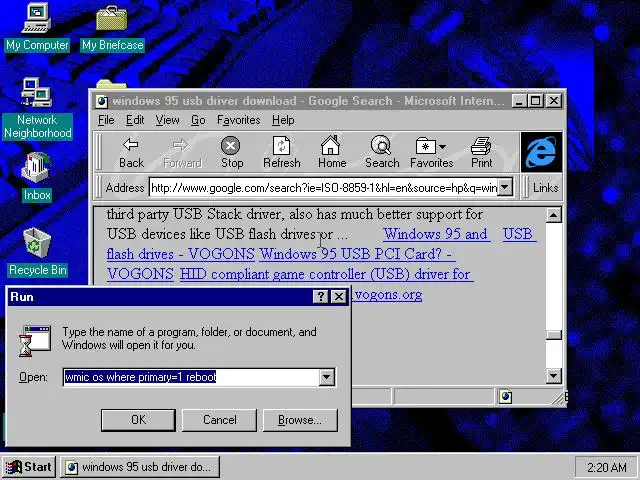Image resolution: width=640 pixels, height=480 pixels.
Task: Click the address bar URL field
Action: tap(323, 187)
